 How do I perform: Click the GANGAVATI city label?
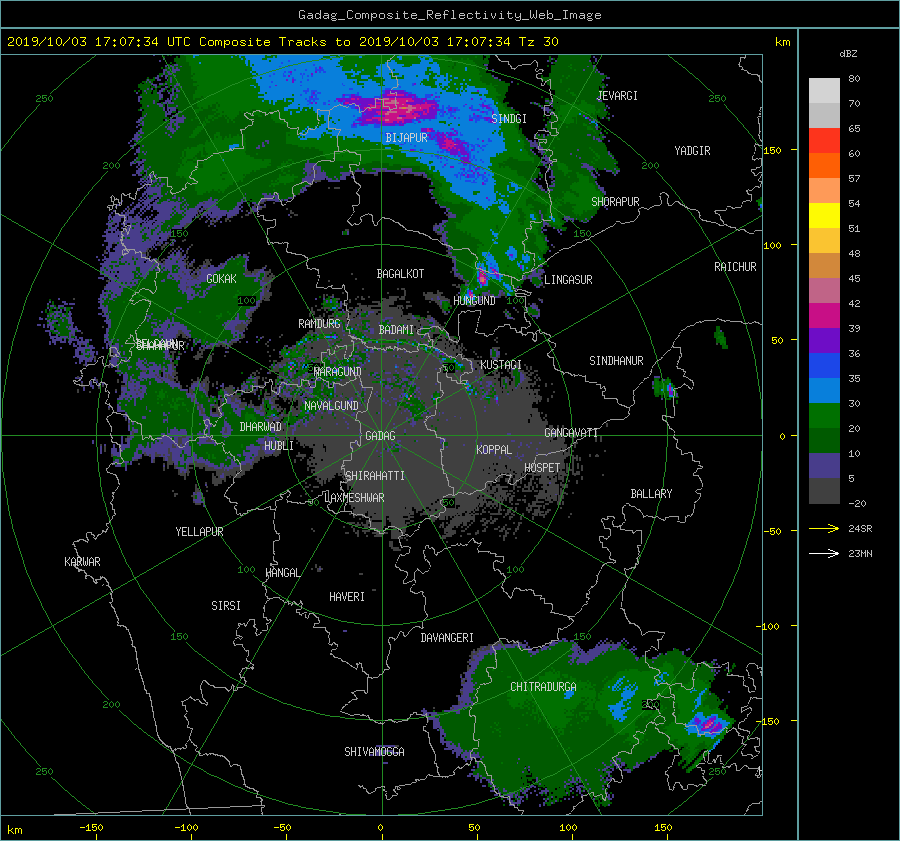pyautogui.click(x=571, y=432)
